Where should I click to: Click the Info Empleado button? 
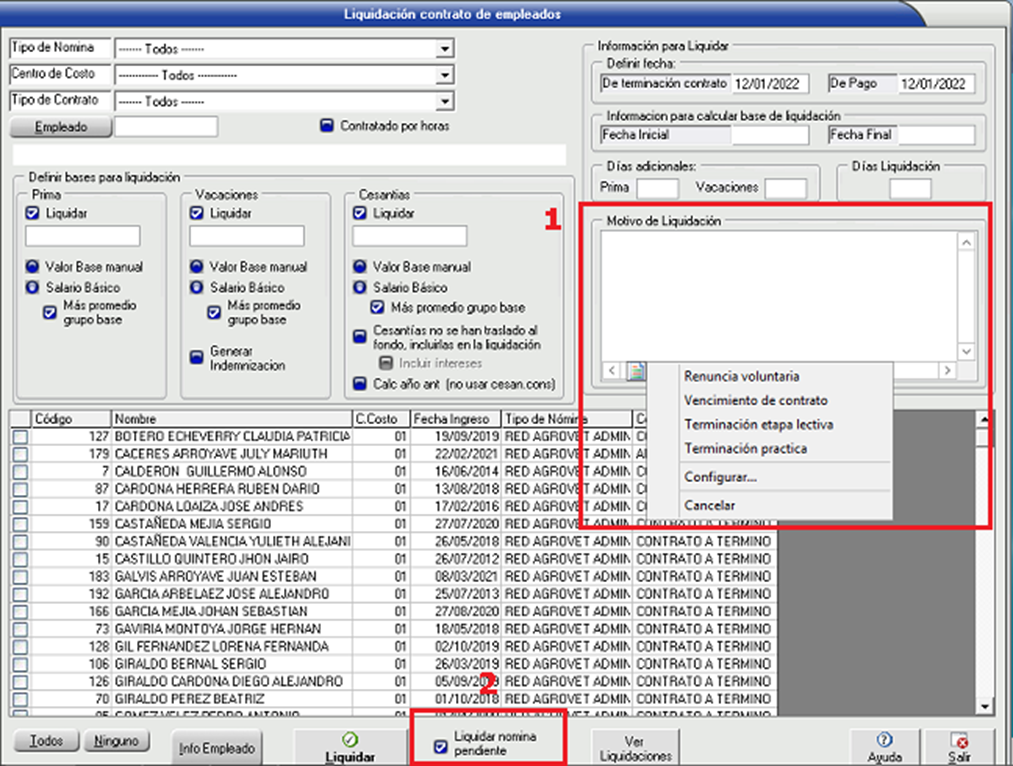[x=217, y=747]
